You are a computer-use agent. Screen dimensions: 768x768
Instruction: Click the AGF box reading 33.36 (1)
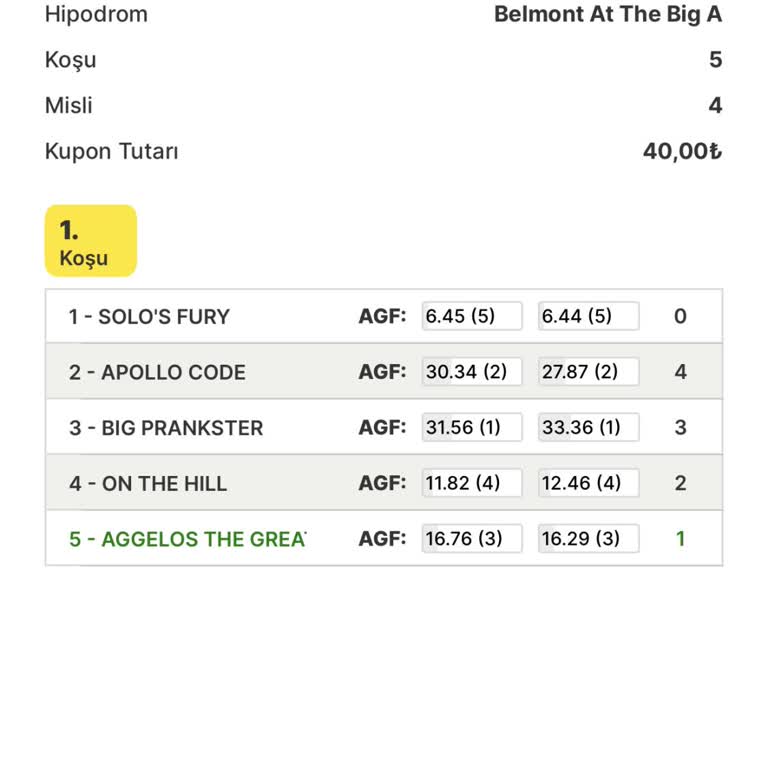588,428
